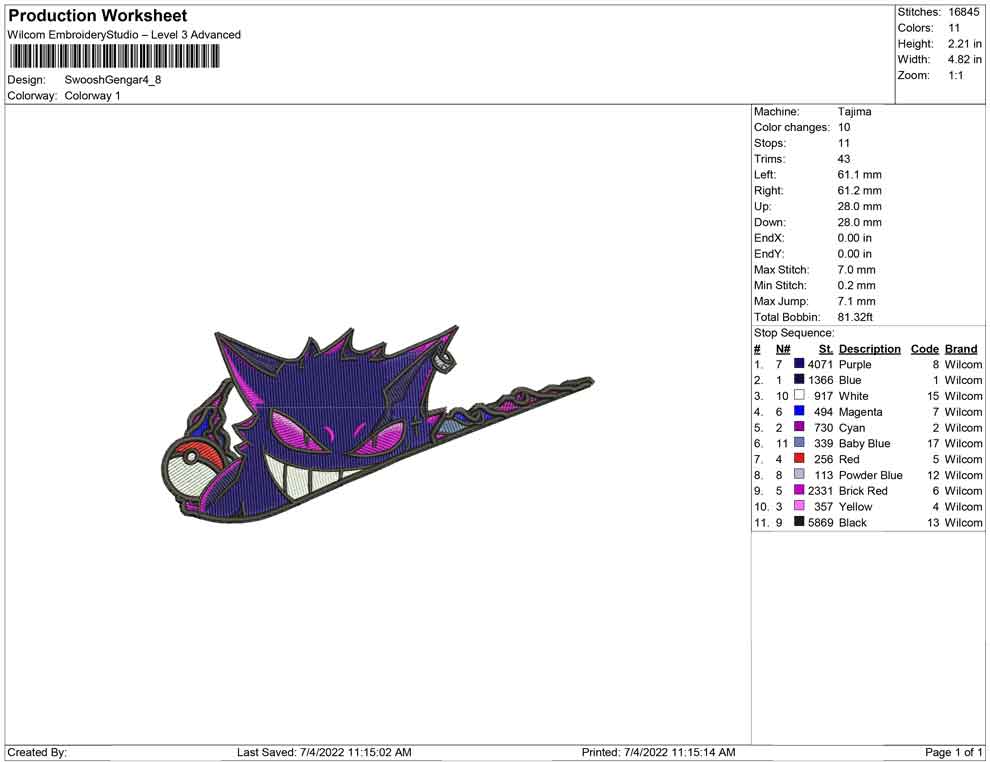The height and width of the screenshot is (762, 990).
Task: Click the Purple color swatch in stop sequence
Action: pyautogui.click(x=799, y=364)
